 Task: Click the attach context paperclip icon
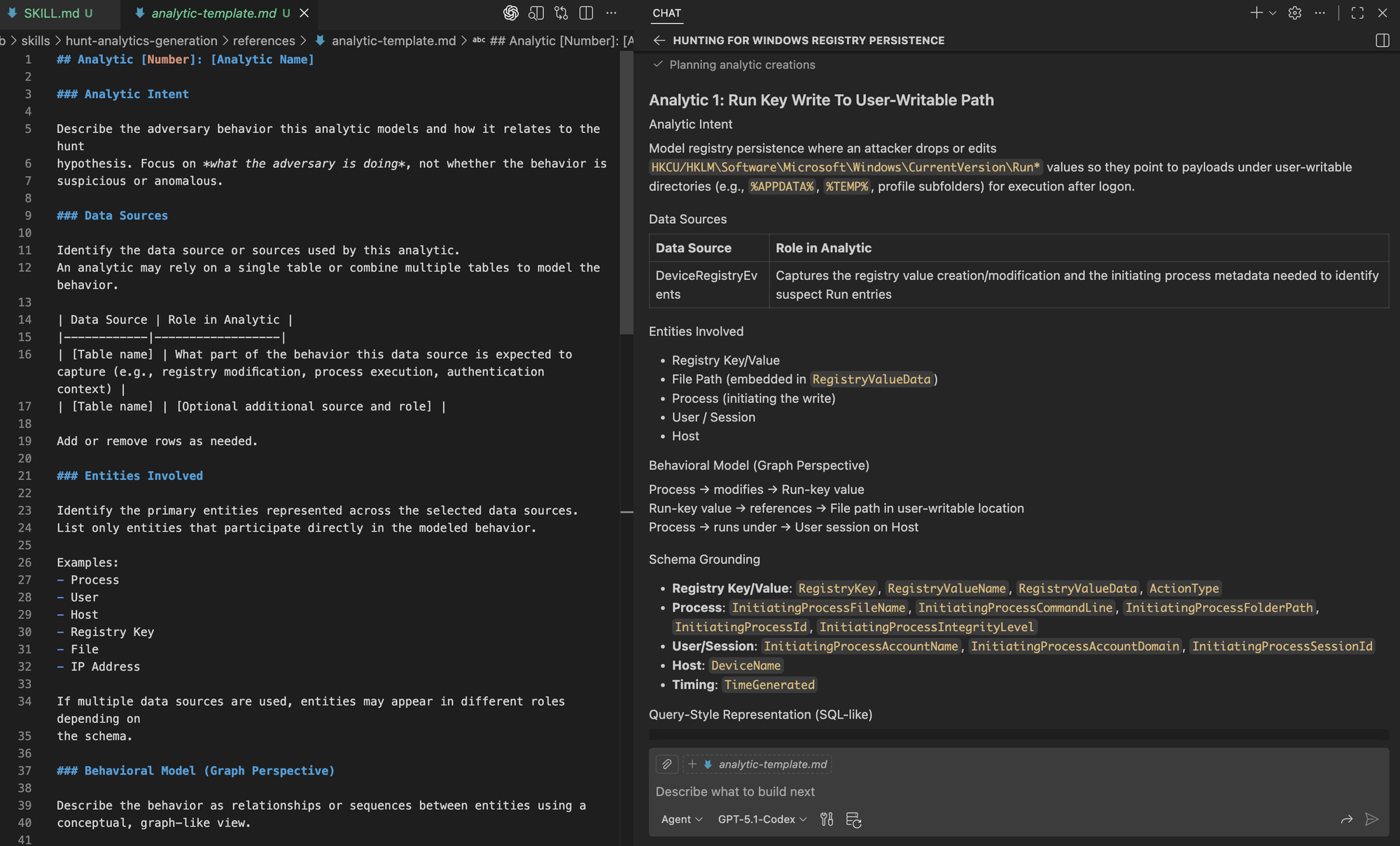coord(667,764)
